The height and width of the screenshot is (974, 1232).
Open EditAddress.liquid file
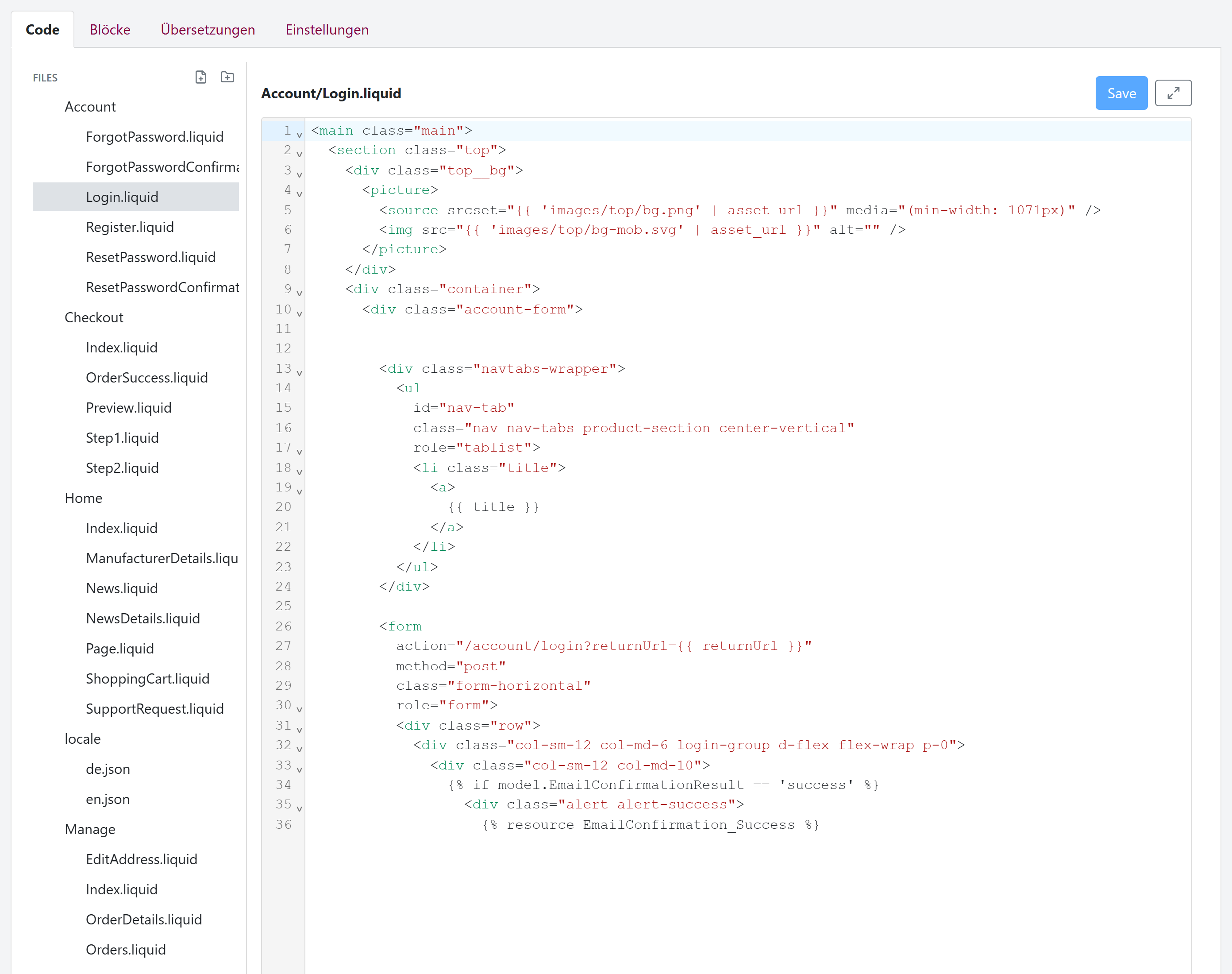click(141, 859)
